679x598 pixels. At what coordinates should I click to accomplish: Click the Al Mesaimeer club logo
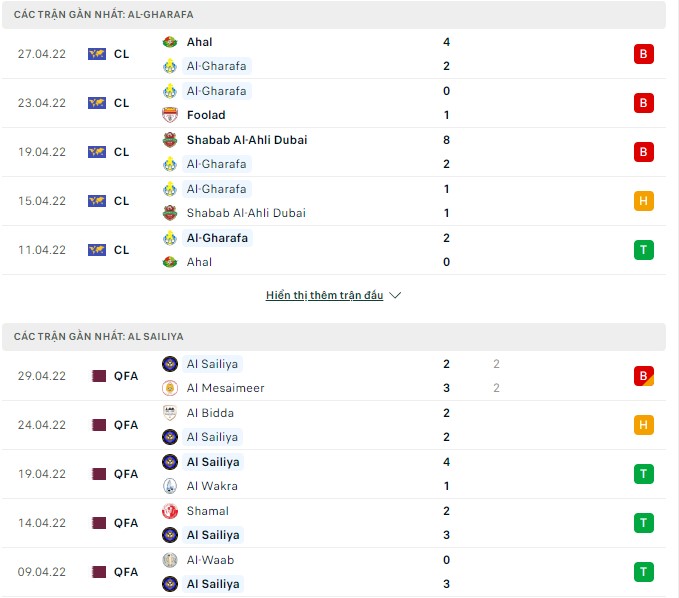point(170,388)
